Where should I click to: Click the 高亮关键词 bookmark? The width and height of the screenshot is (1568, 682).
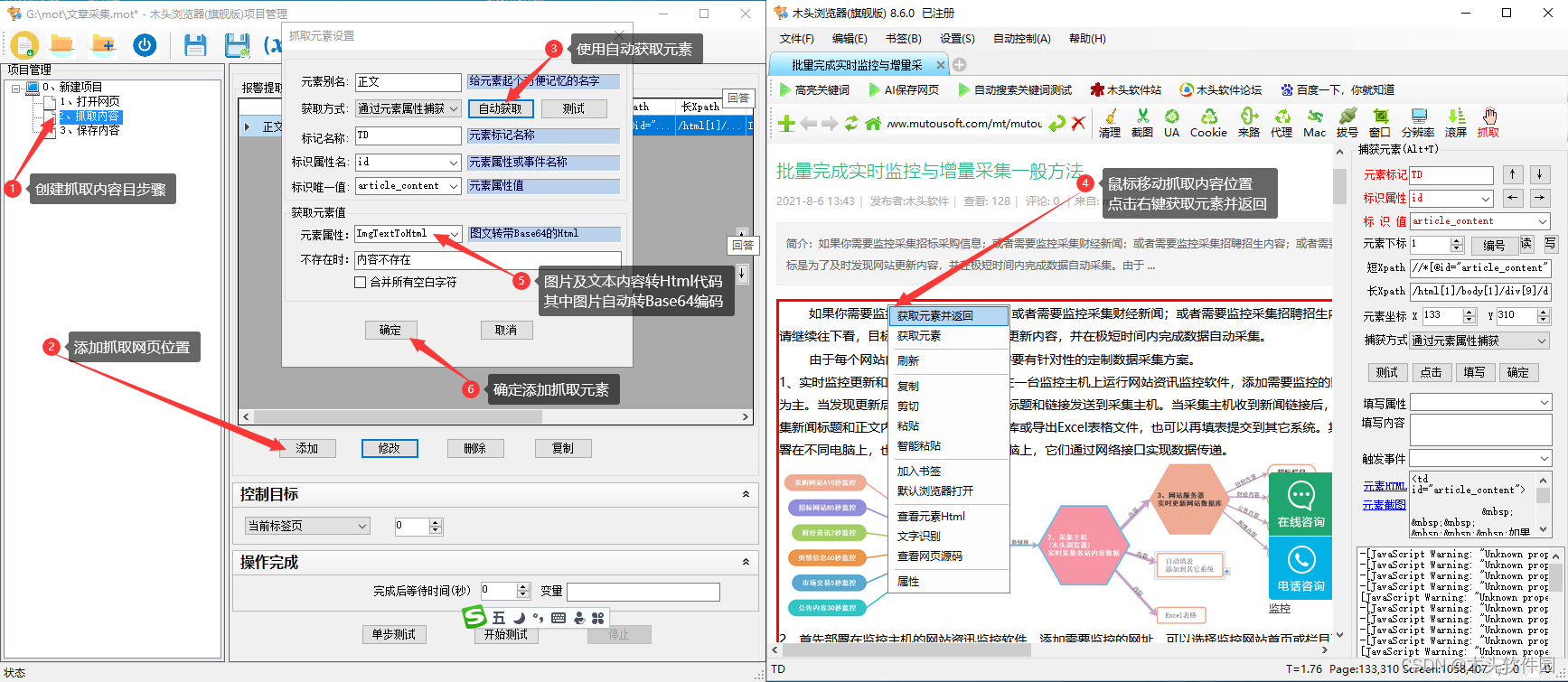pyautogui.click(x=814, y=89)
